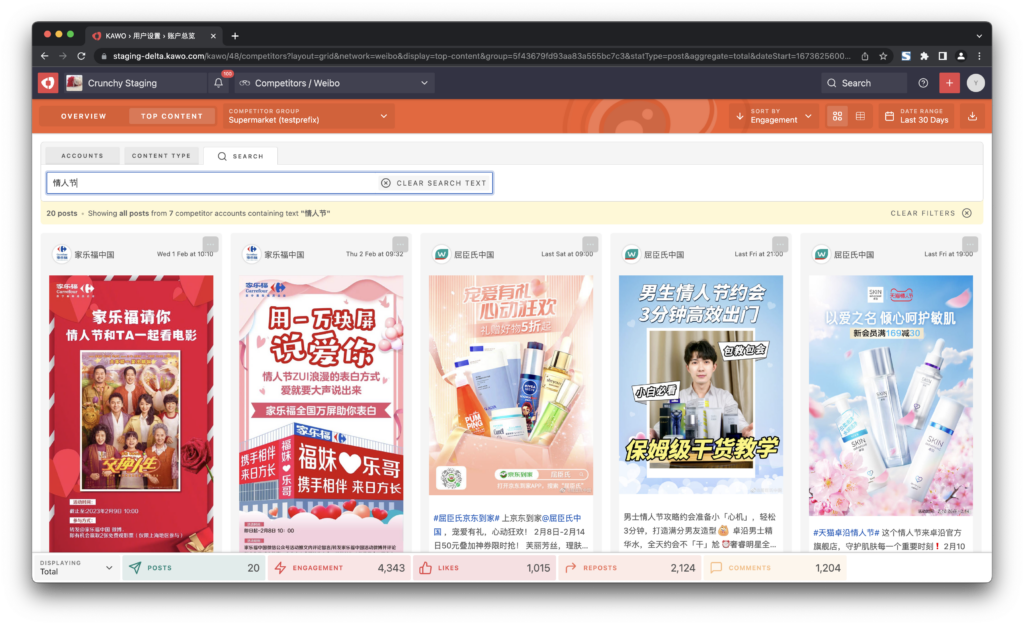Screen dimensions: 1024x625
Task: Open options on Last Fri 19:00 post
Action: pyautogui.click(x=970, y=244)
